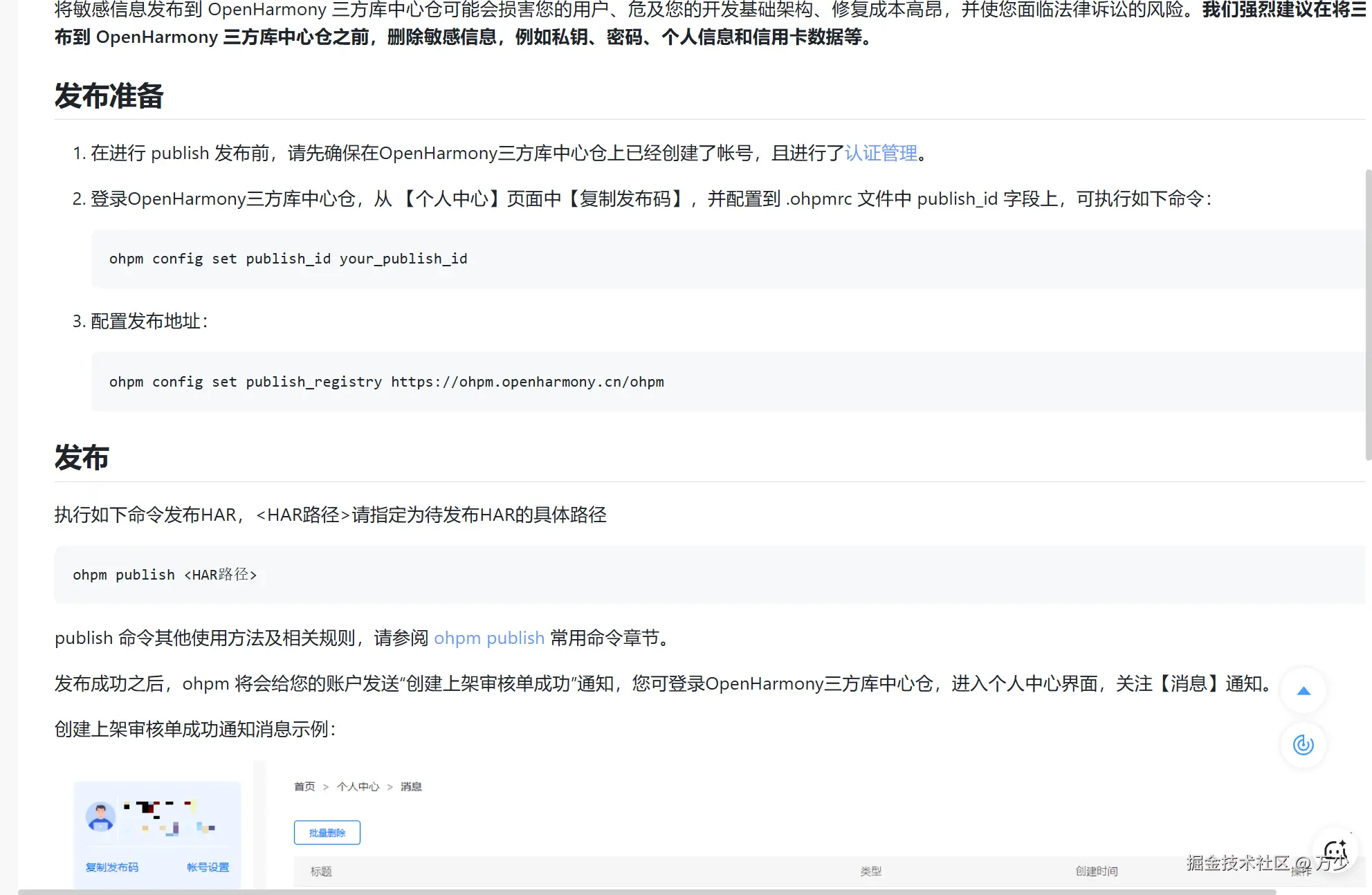Click the publish_id config command code block
This screenshot has height=895, width=1372.
[x=289, y=259]
